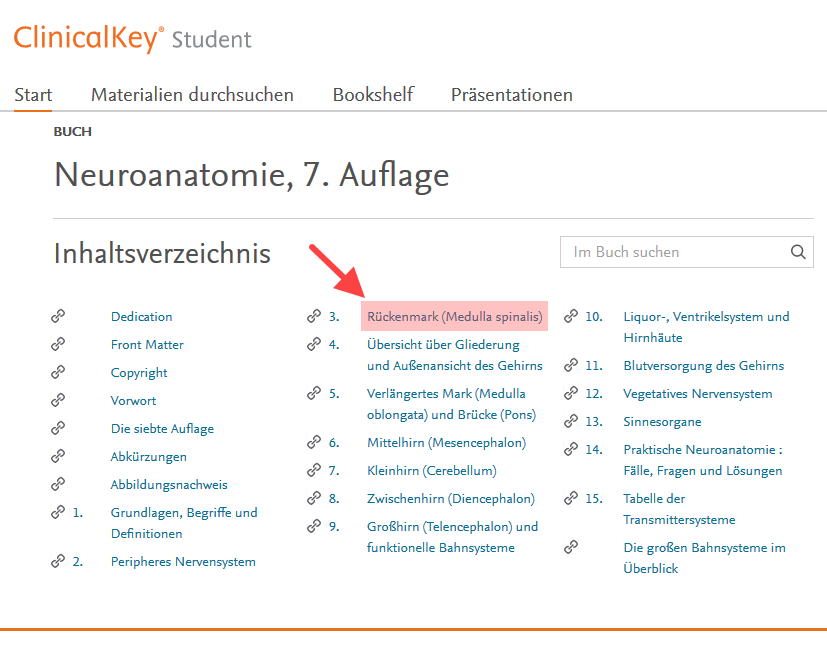This screenshot has height=649, width=827.
Task: Click the search magnifier icon in book search
Action: [x=797, y=252]
